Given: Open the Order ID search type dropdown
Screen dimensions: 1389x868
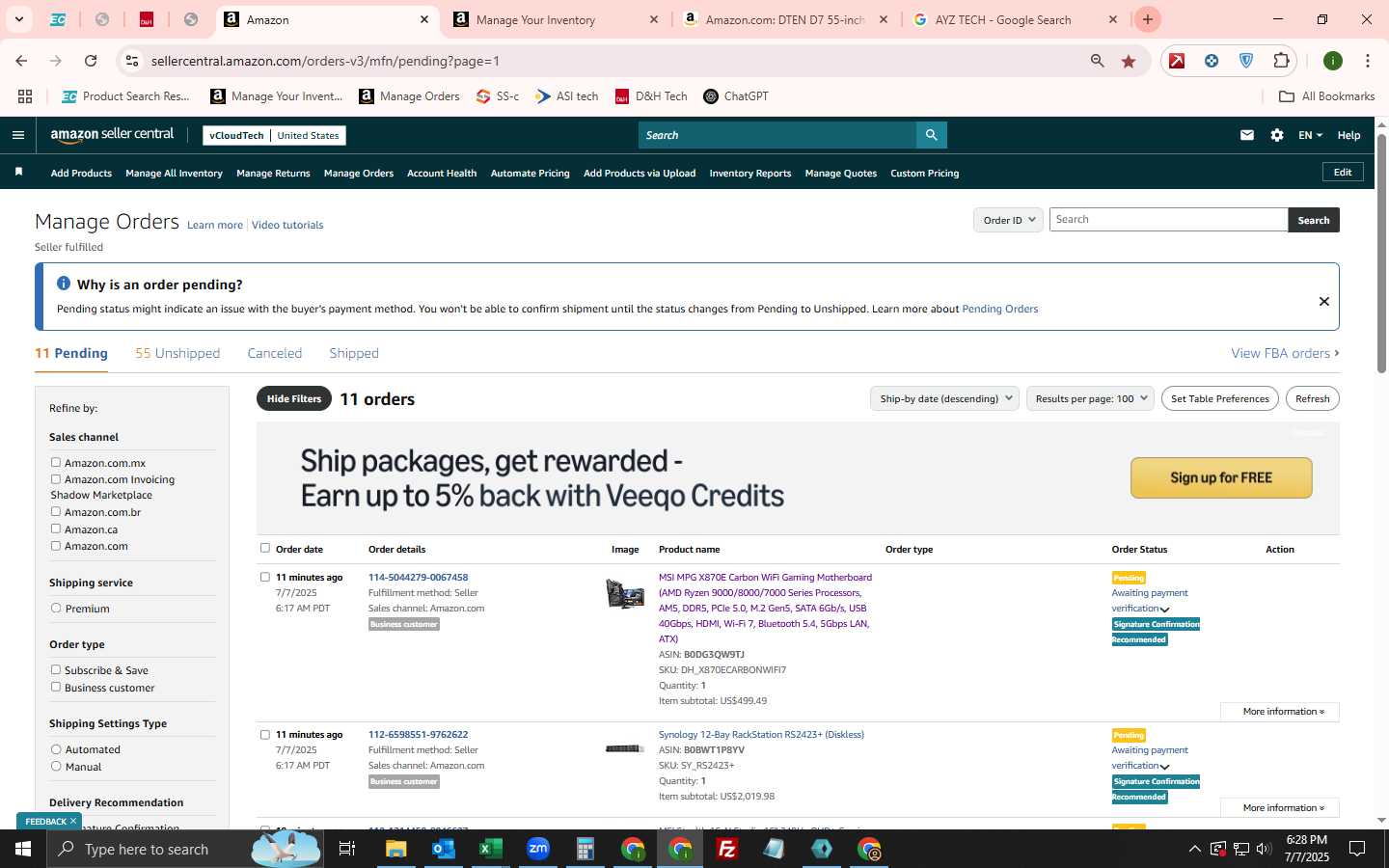Looking at the screenshot, I should click(x=1008, y=220).
